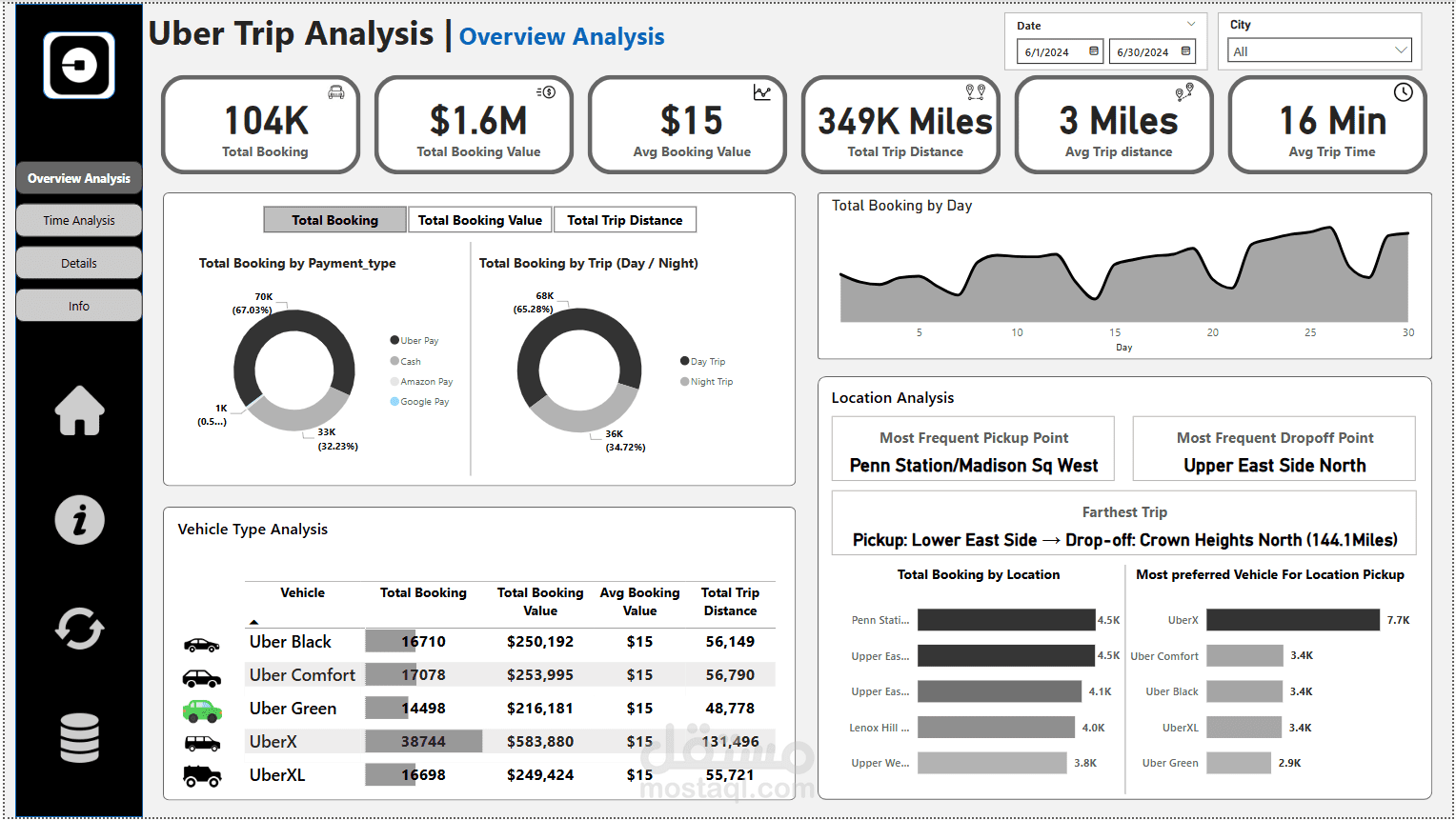The height and width of the screenshot is (820, 1456).
Task: Open the calendar picker for the 6/30/2024 field
Action: [1184, 51]
